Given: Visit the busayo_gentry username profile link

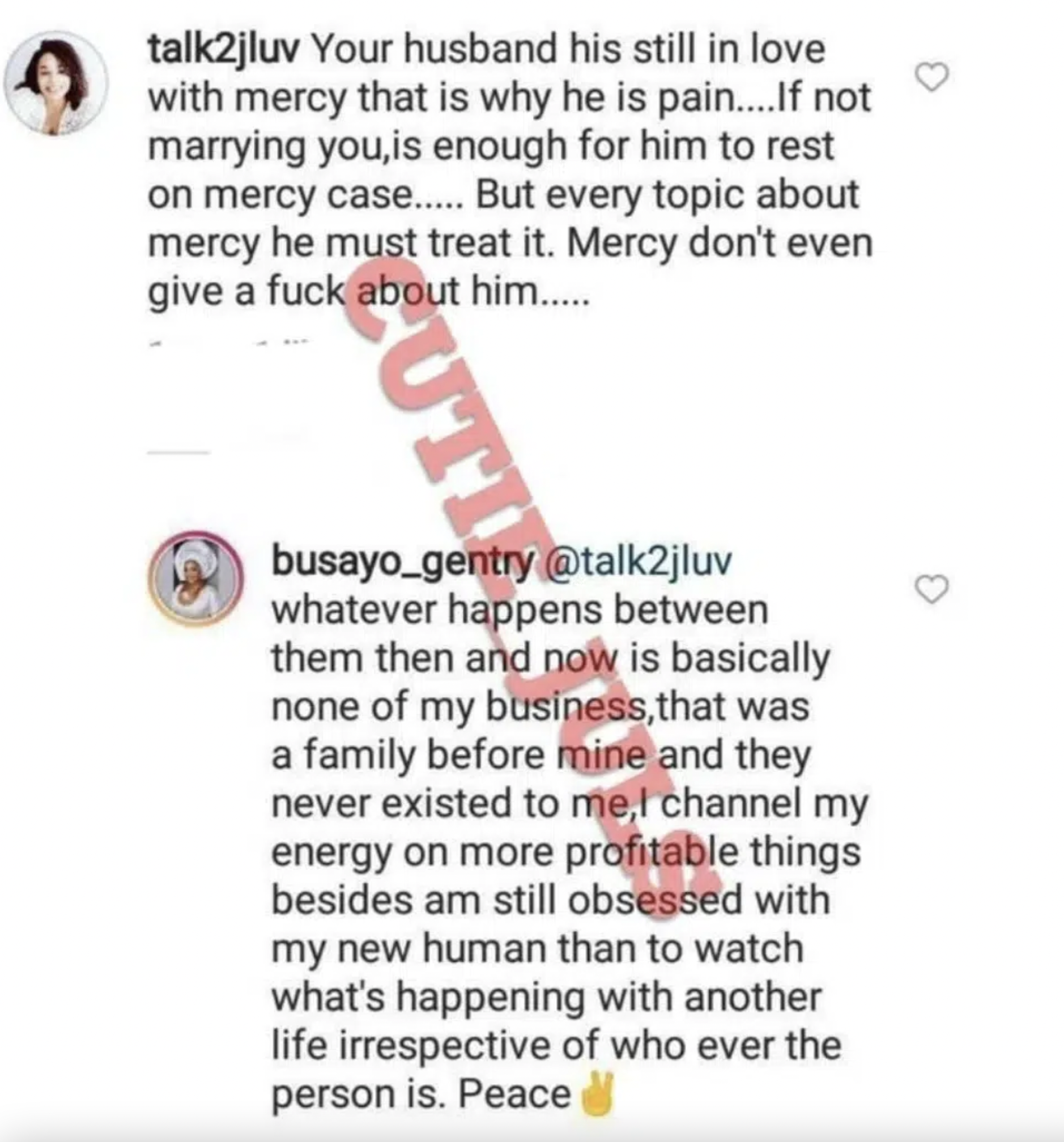Looking at the screenshot, I should click(403, 561).
